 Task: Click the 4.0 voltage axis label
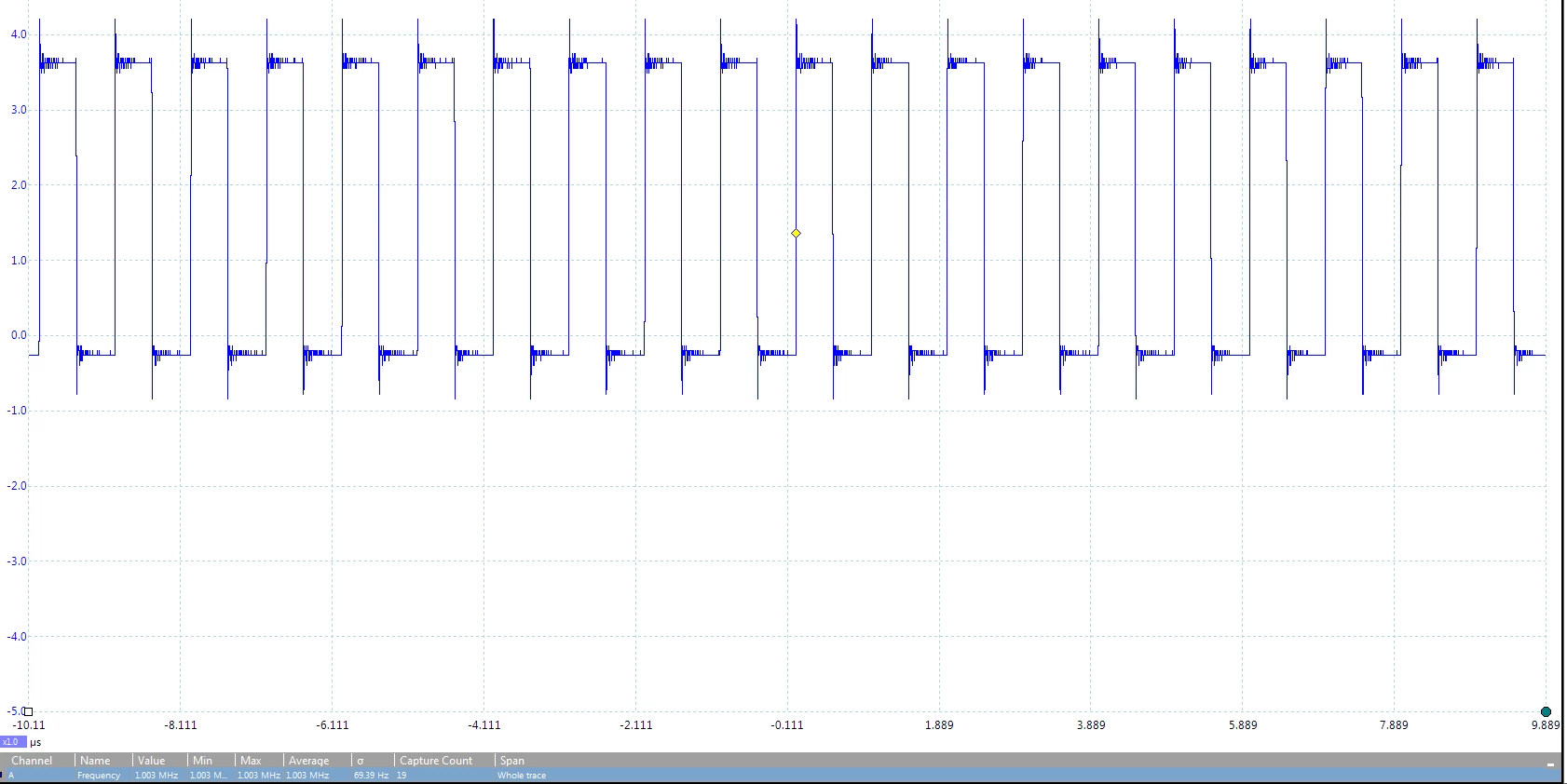tap(19, 34)
